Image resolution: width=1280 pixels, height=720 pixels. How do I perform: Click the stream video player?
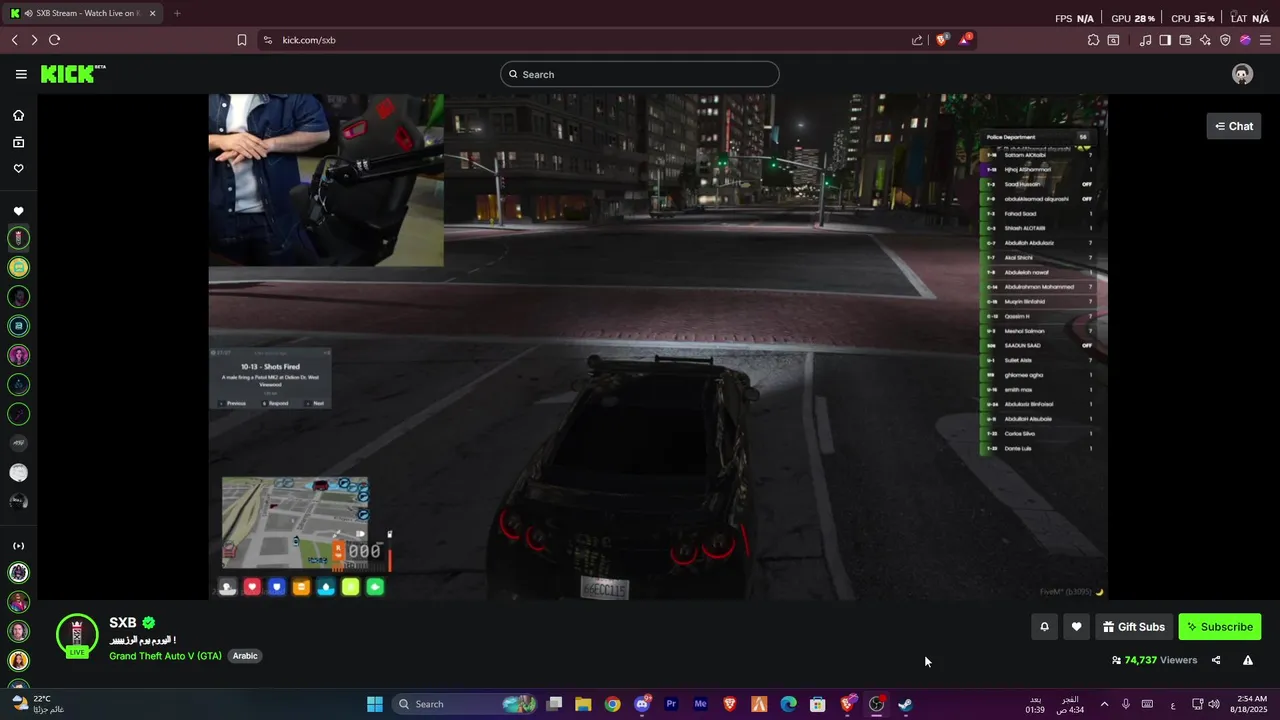tap(658, 347)
